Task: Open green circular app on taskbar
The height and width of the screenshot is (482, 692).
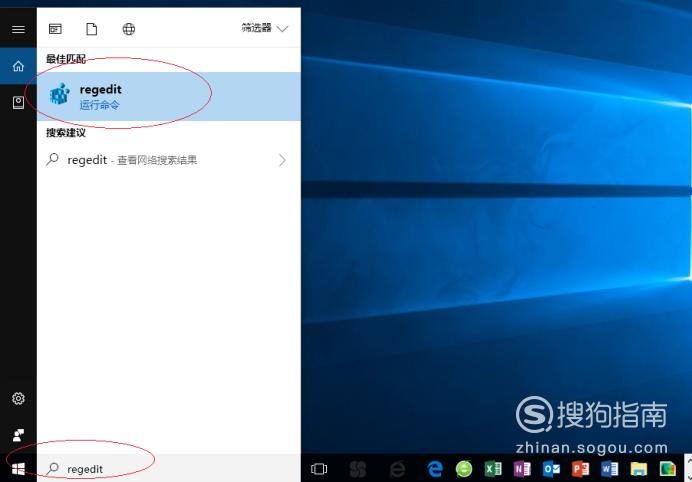Action: (464, 469)
